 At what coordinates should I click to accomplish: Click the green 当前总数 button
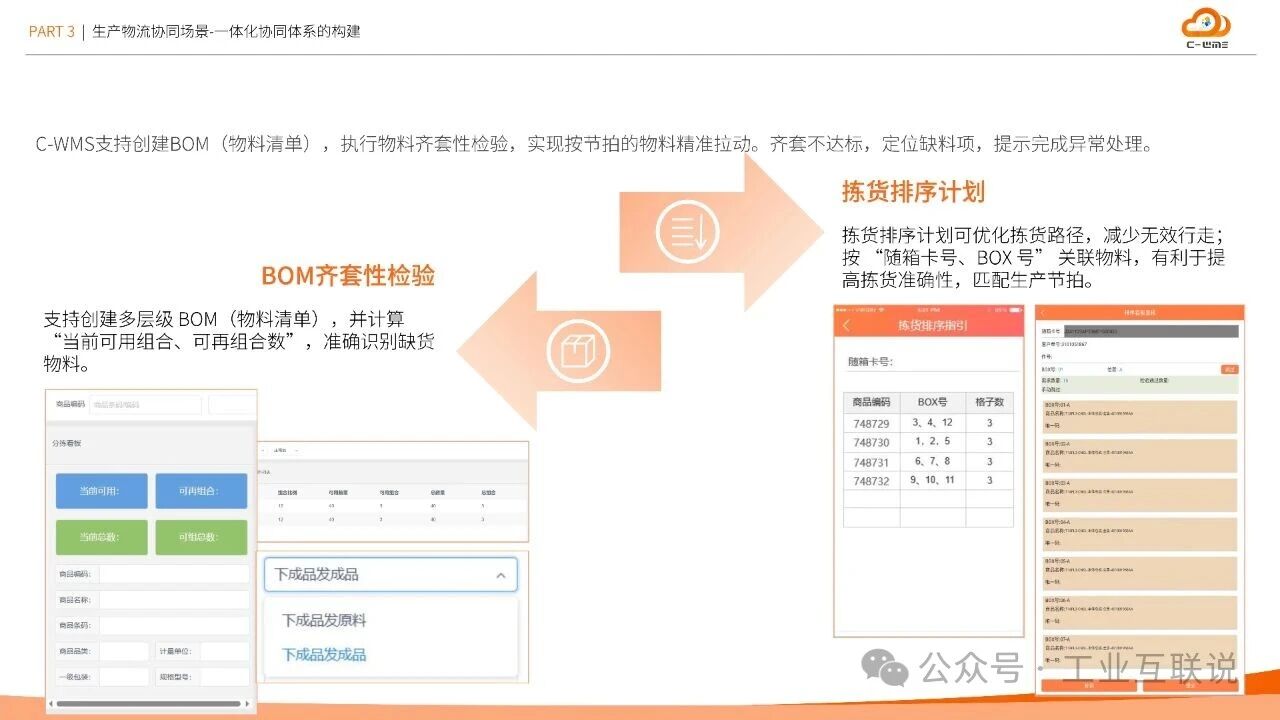point(101,537)
